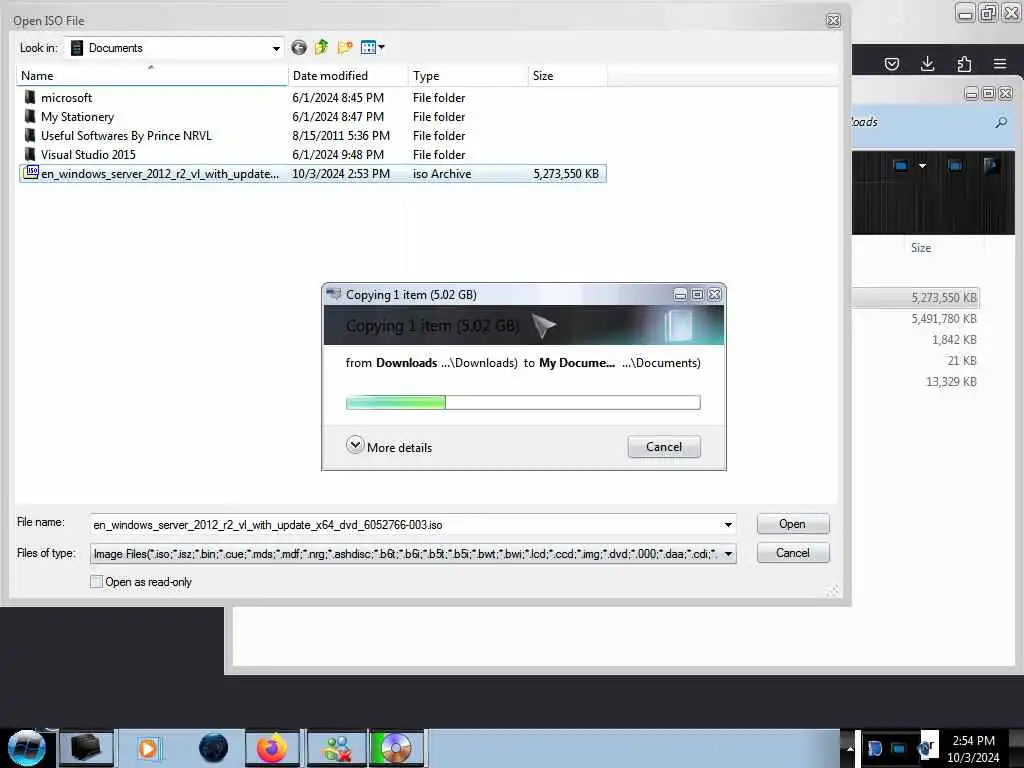Click the network tray icon
Image resolution: width=1024 pixels, height=768 pixels.
tap(899, 748)
